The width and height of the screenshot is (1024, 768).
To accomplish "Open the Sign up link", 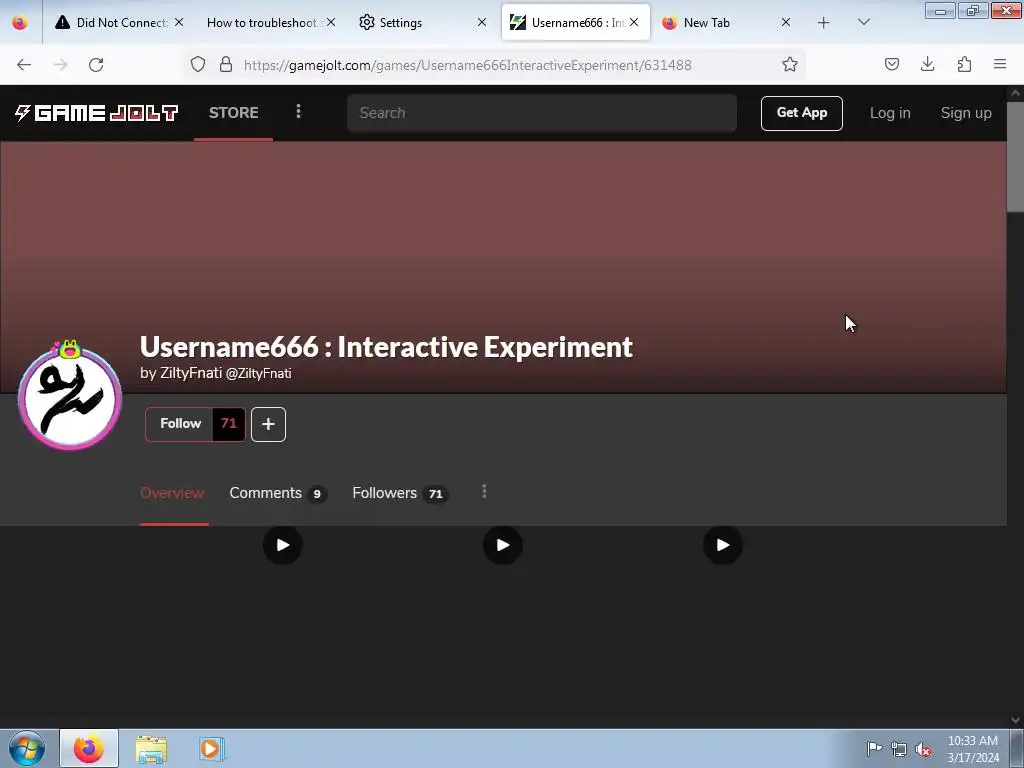I will 965,113.
